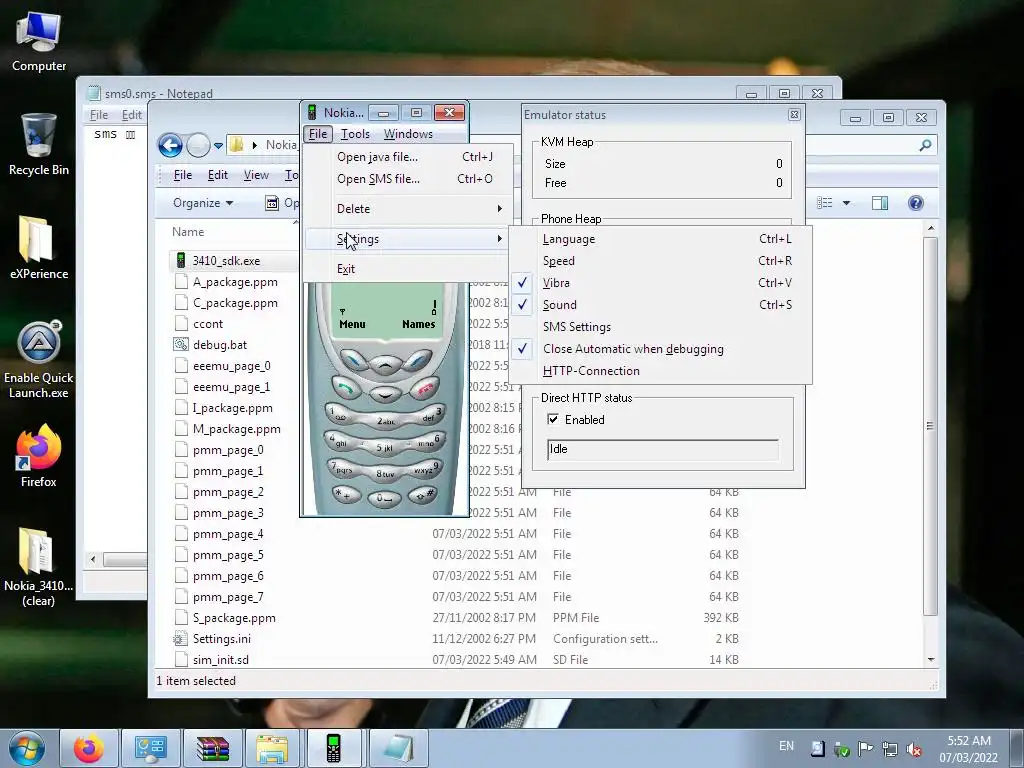
Task: Open the Recycle Bin desktop icon
Action: [x=39, y=144]
